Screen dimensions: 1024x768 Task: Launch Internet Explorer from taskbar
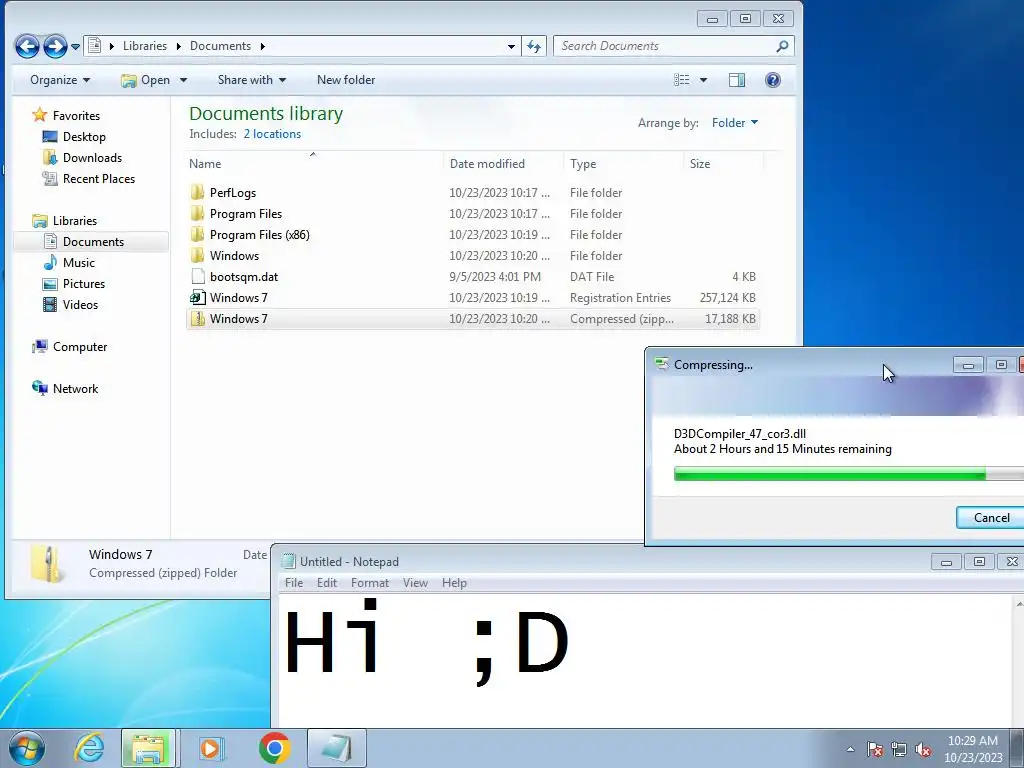click(x=89, y=748)
